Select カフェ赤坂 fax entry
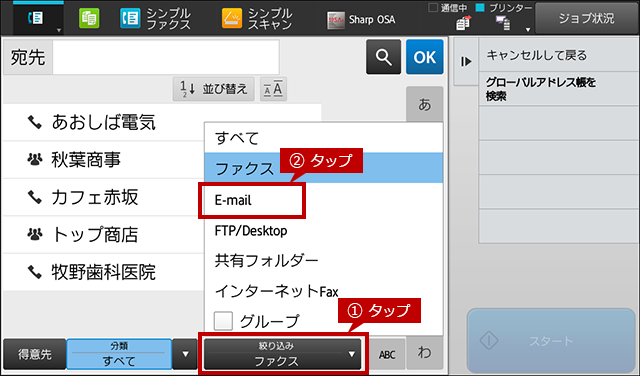This screenshot has height=376, width=640. tap(103, 197)
